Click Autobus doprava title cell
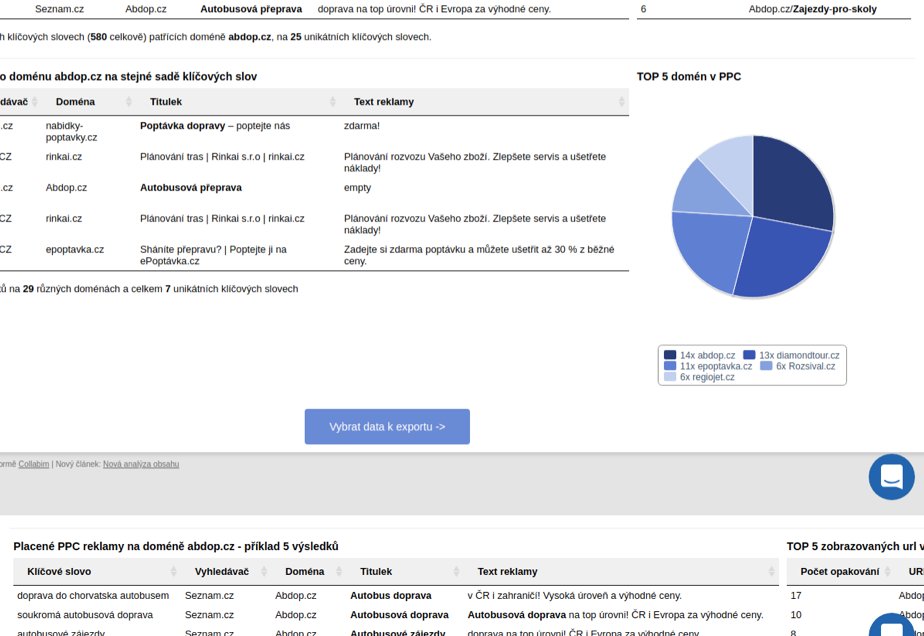This screenshot has height=636, width=924. pos(391,595)
